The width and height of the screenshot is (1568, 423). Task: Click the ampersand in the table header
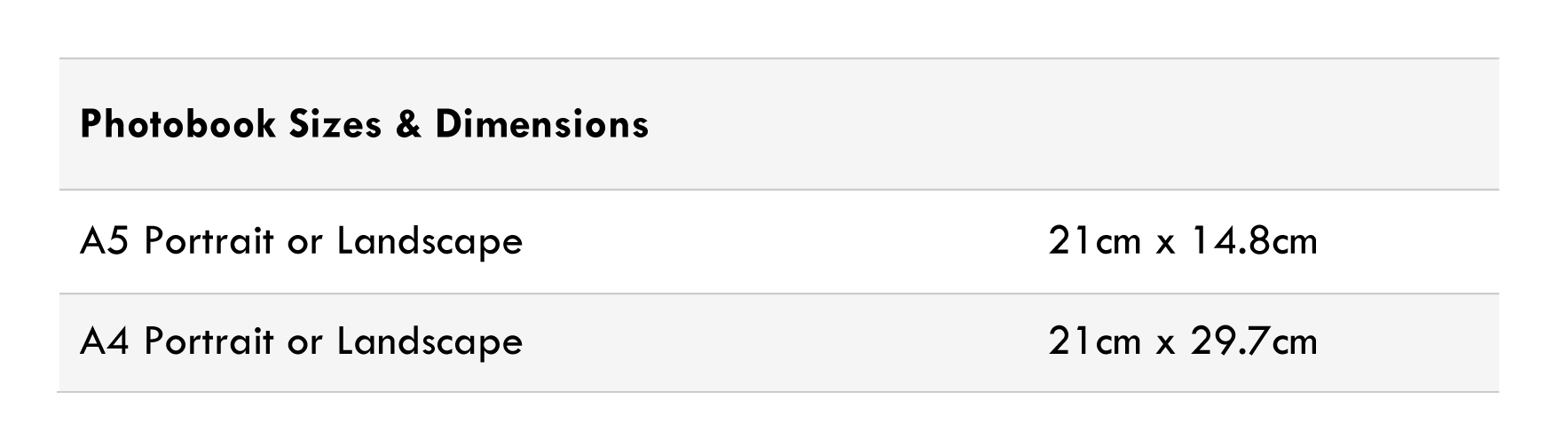coord(408,125)
